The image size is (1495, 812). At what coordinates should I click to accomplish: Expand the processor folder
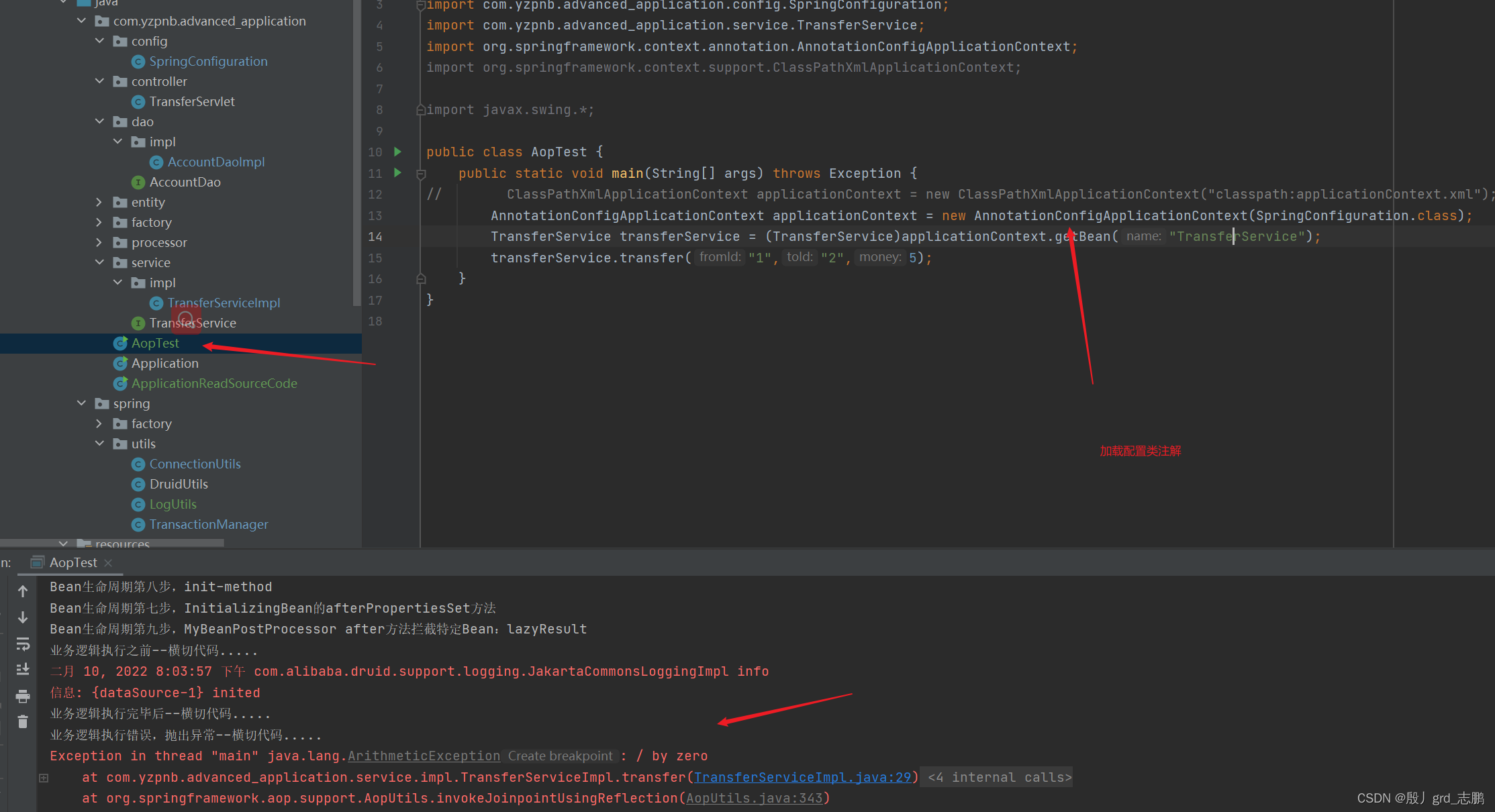click(x=99, y=242)
